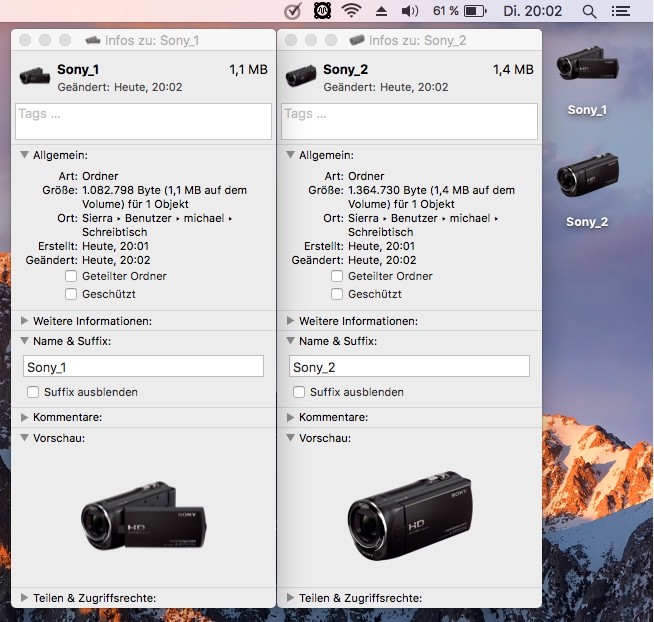Click the Sony_2 desktop icon label
Viewport: 654px width, 622px height.
[x=587, y=222]
